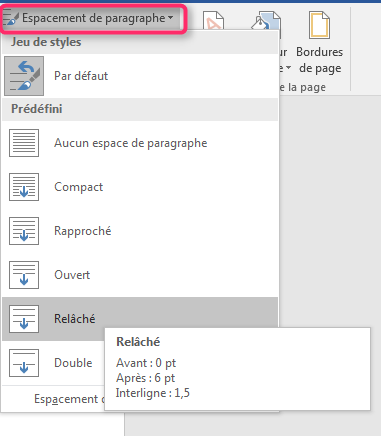This screenshot has height=436, width=381.
Task: Click the watermark page icon with letter A
Action: (214, 21)
